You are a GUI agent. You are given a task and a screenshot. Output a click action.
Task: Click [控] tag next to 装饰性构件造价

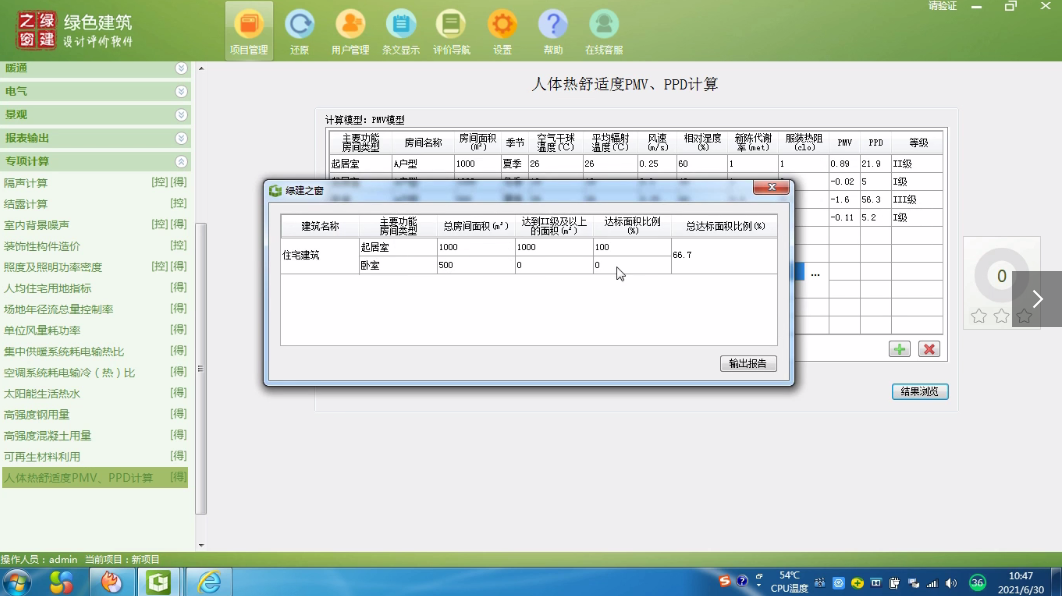click(179, 245)
